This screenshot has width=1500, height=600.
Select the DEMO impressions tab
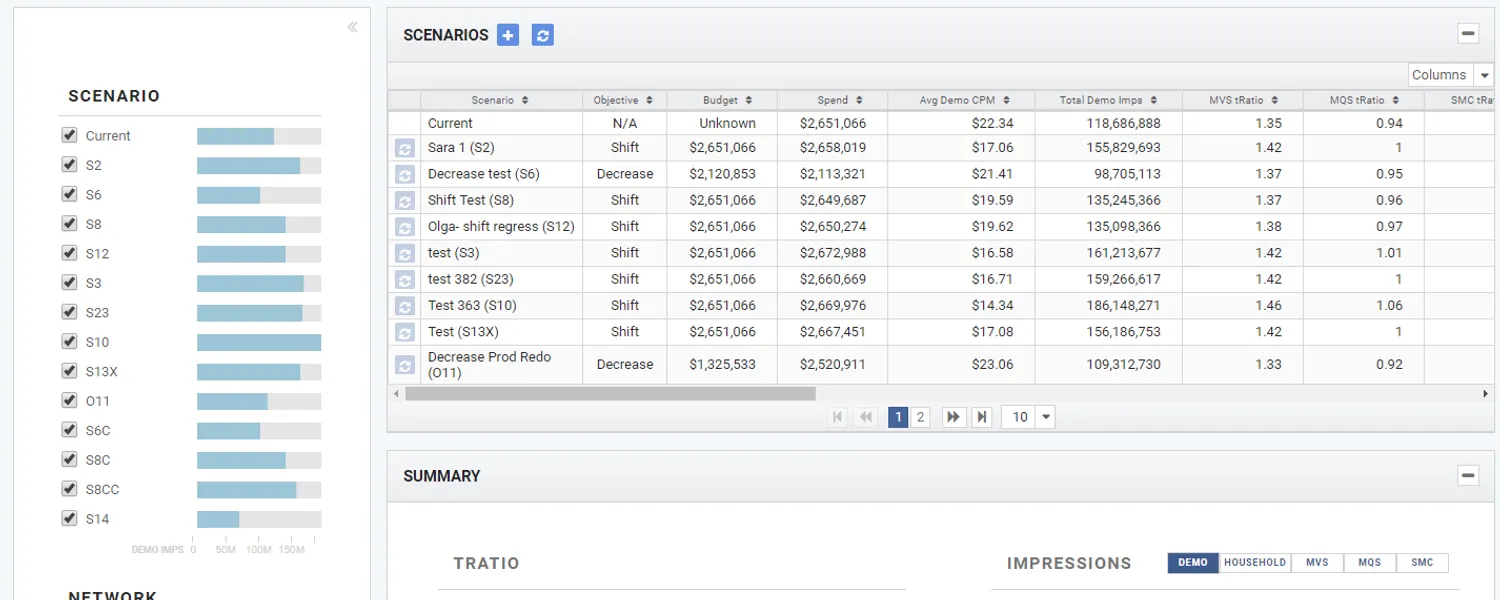point(1193,563)
